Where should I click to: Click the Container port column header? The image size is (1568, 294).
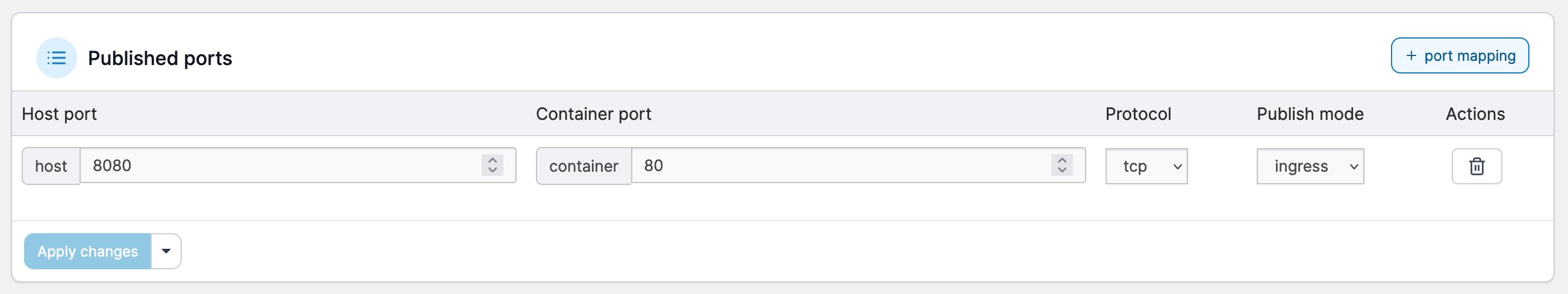593,114
